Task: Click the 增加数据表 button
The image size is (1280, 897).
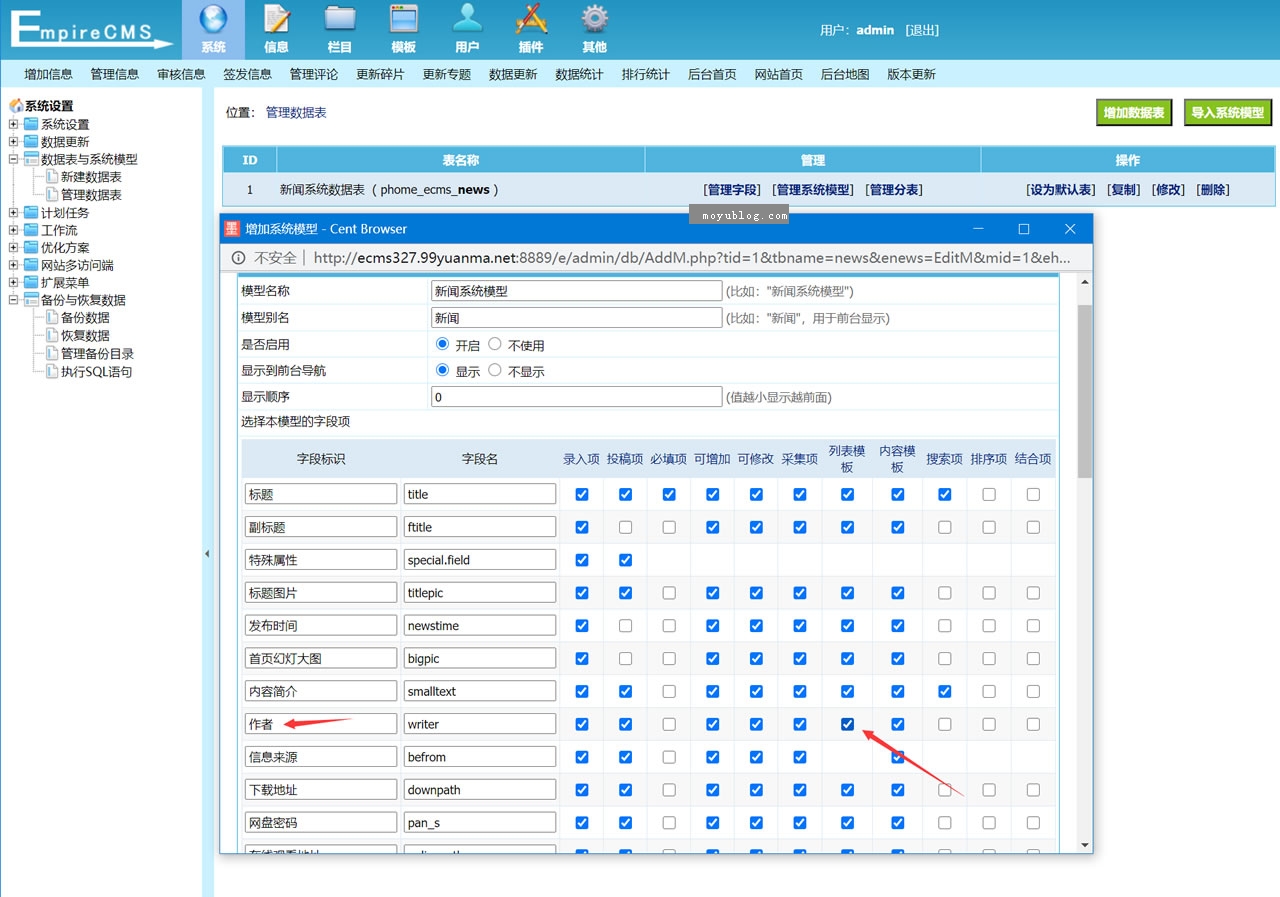Action: [1133, 112]
